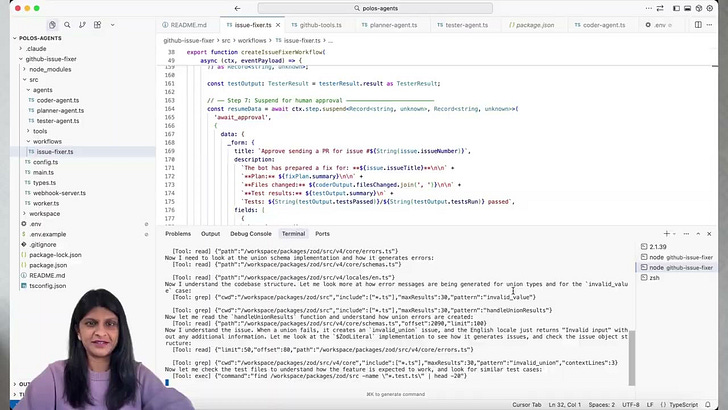
Task: Toggle the bottom panel layout icon
Action: (688, 8)
